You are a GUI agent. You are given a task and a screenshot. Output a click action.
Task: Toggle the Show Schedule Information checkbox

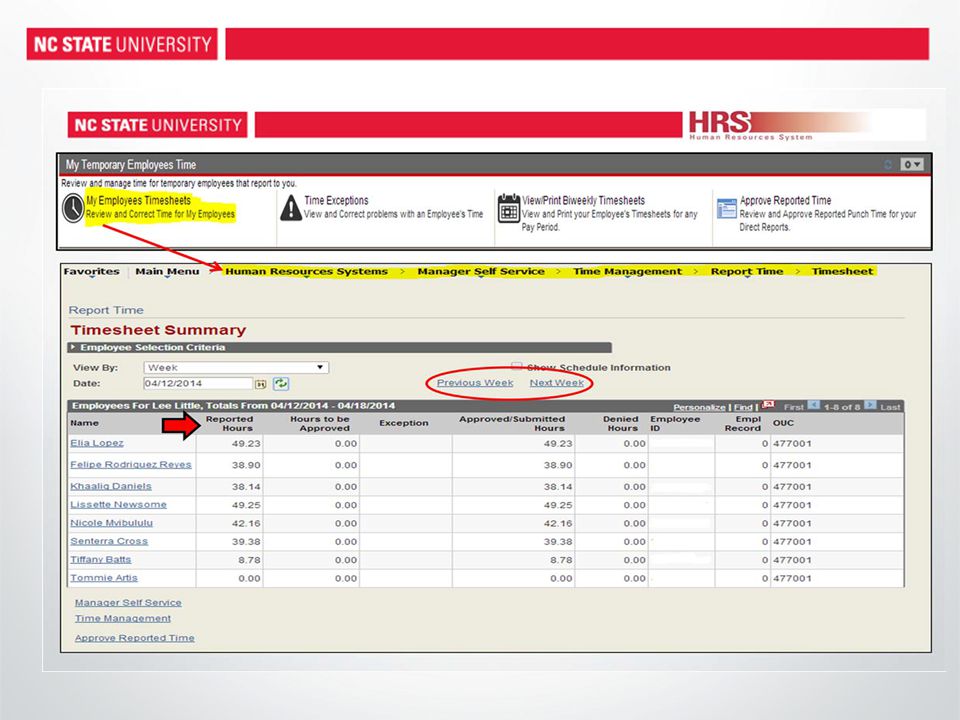click(x=517, y=366)
